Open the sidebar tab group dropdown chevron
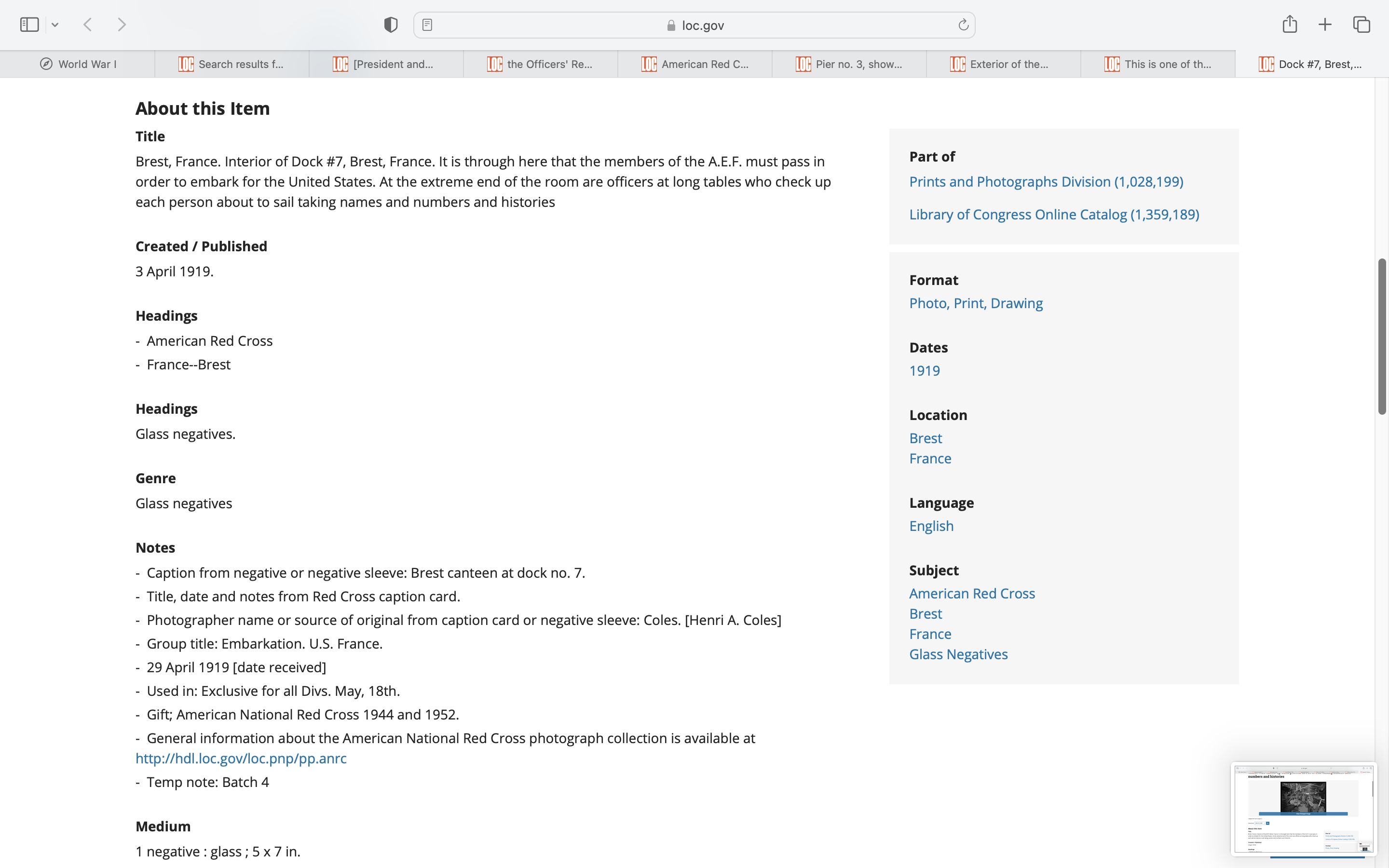Screen dimensions: 1389x868 pos(55,25)
